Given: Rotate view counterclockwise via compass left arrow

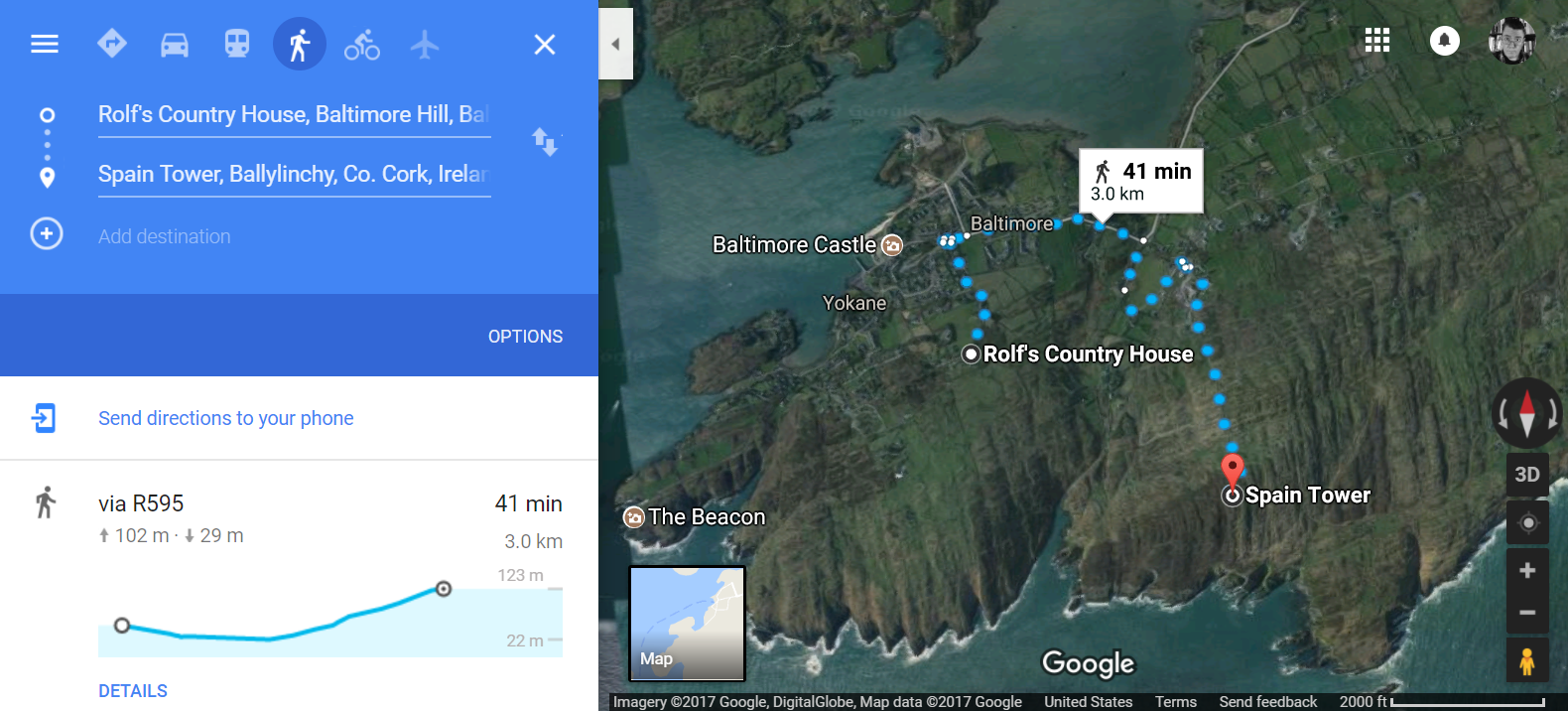Looking at the screenshot, I should (x=1503, y=413).
